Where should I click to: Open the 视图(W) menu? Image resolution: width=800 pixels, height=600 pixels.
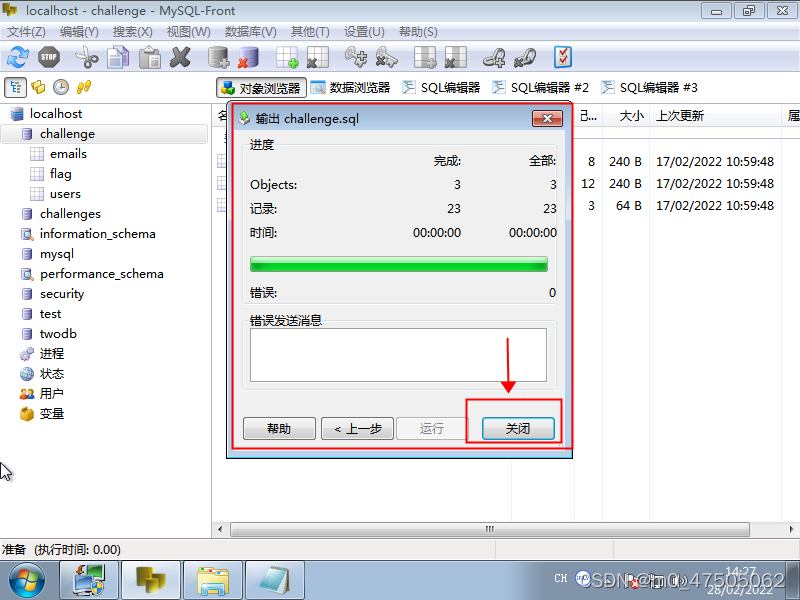point(188,32)
